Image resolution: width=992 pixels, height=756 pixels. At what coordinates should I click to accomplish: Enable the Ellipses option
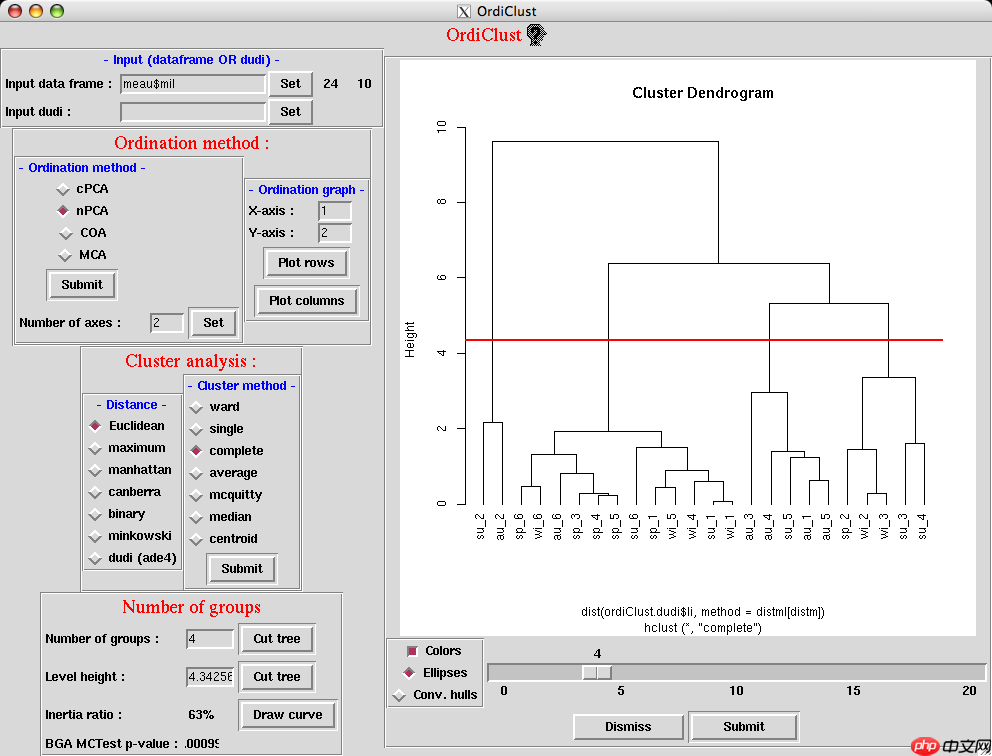pos(409,673)
